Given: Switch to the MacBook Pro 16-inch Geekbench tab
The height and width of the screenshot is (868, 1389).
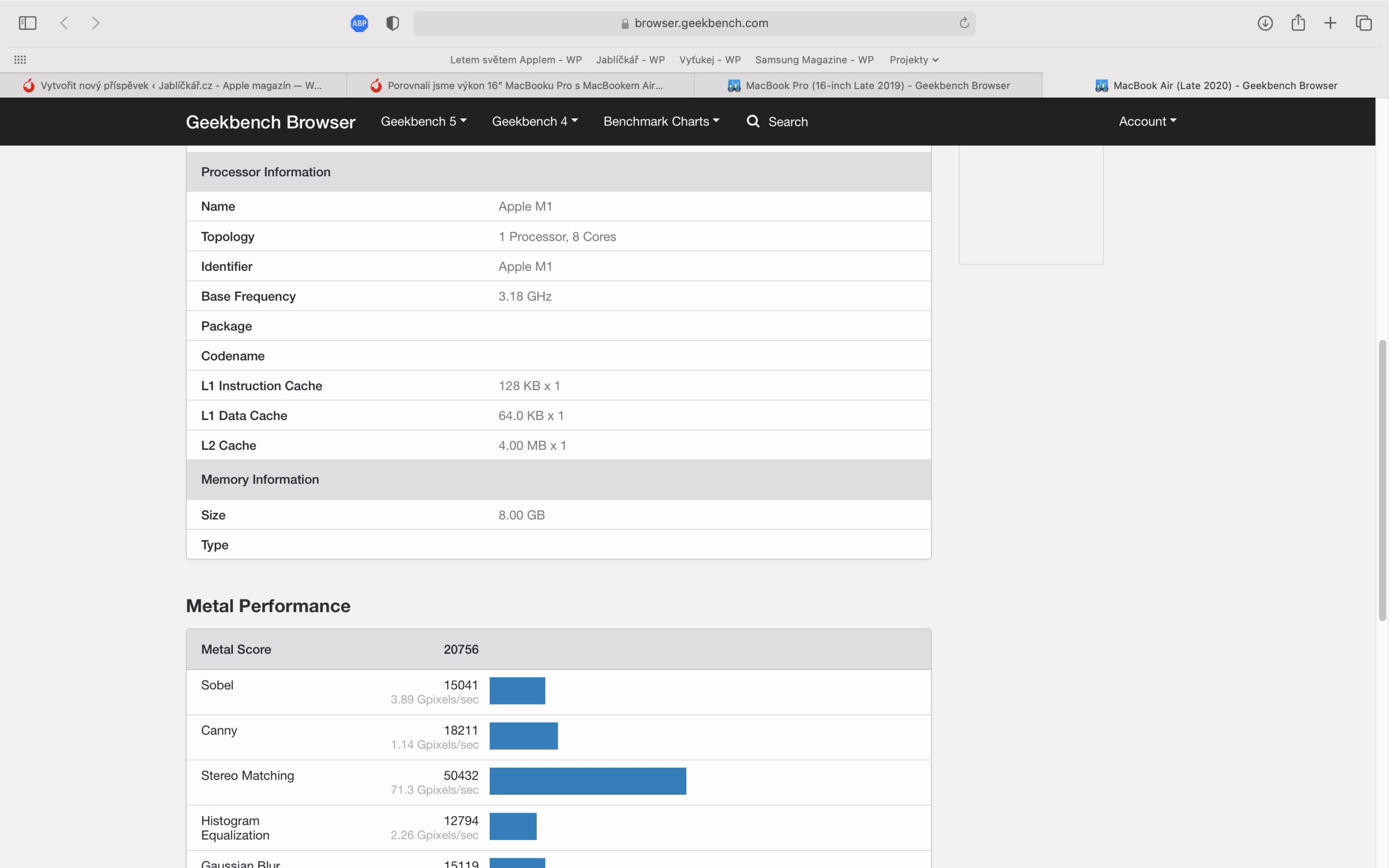Looking at the screenshot, I should point(868,86).
